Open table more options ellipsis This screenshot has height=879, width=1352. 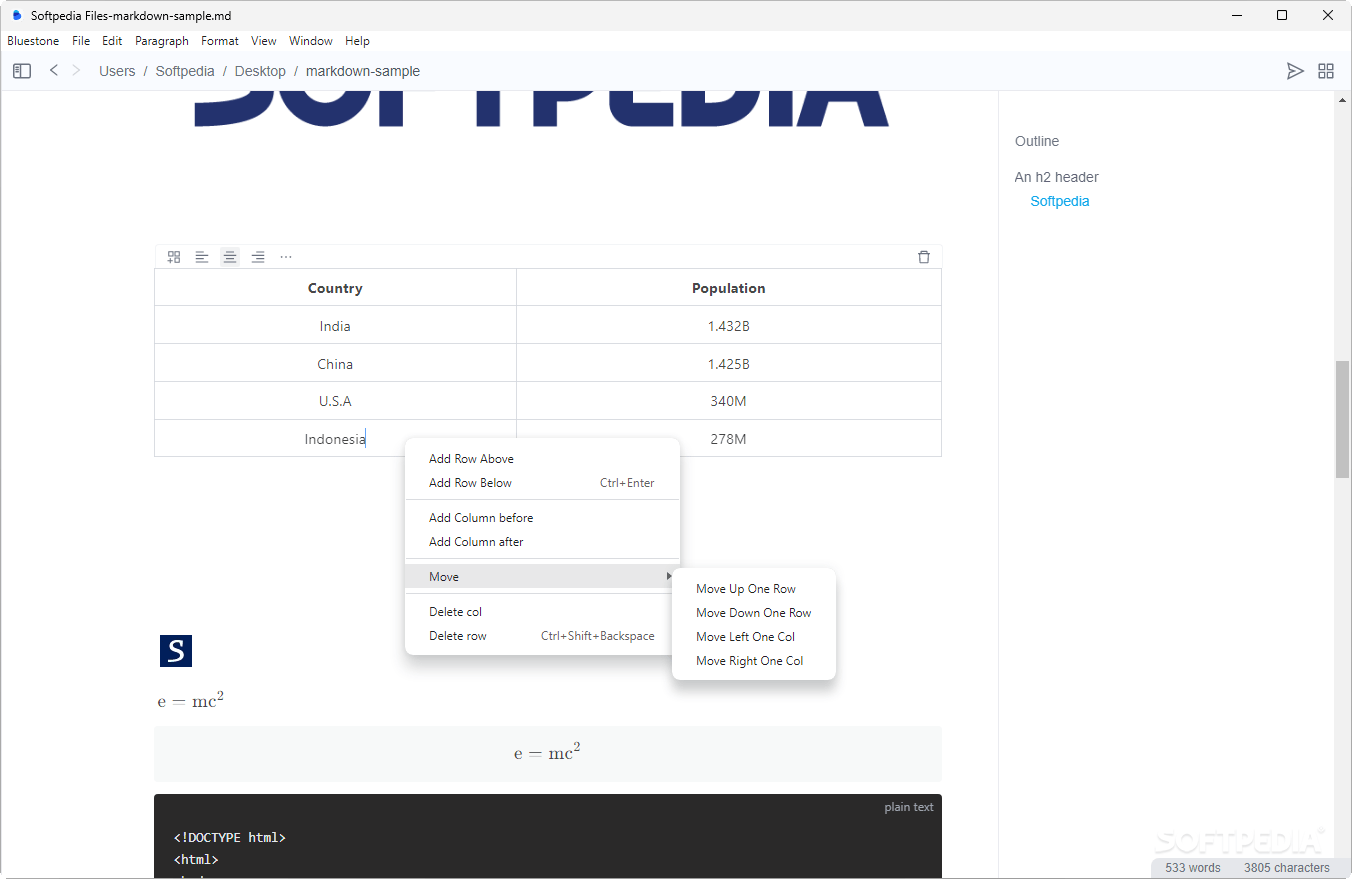pos(286,257)
